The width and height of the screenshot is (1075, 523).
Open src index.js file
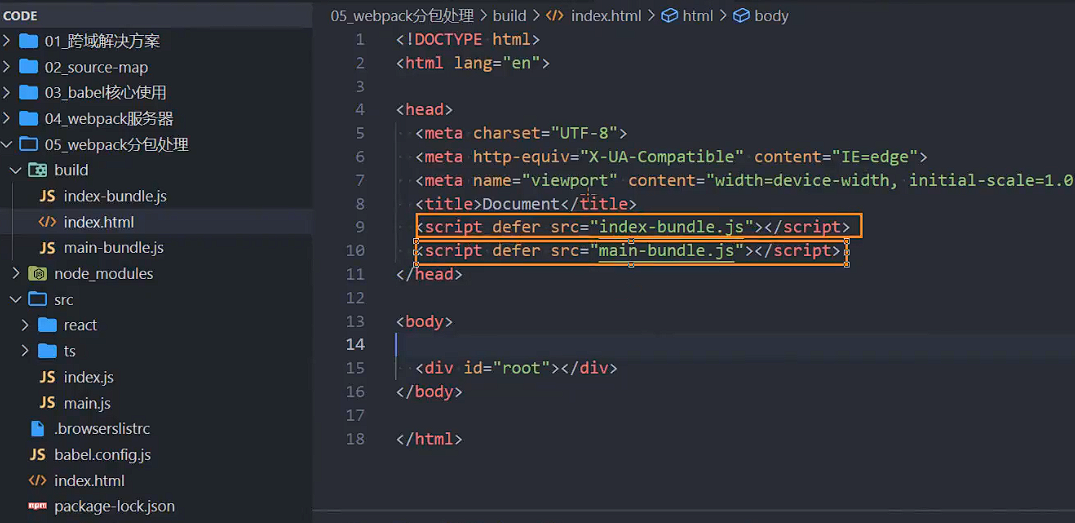88,377
